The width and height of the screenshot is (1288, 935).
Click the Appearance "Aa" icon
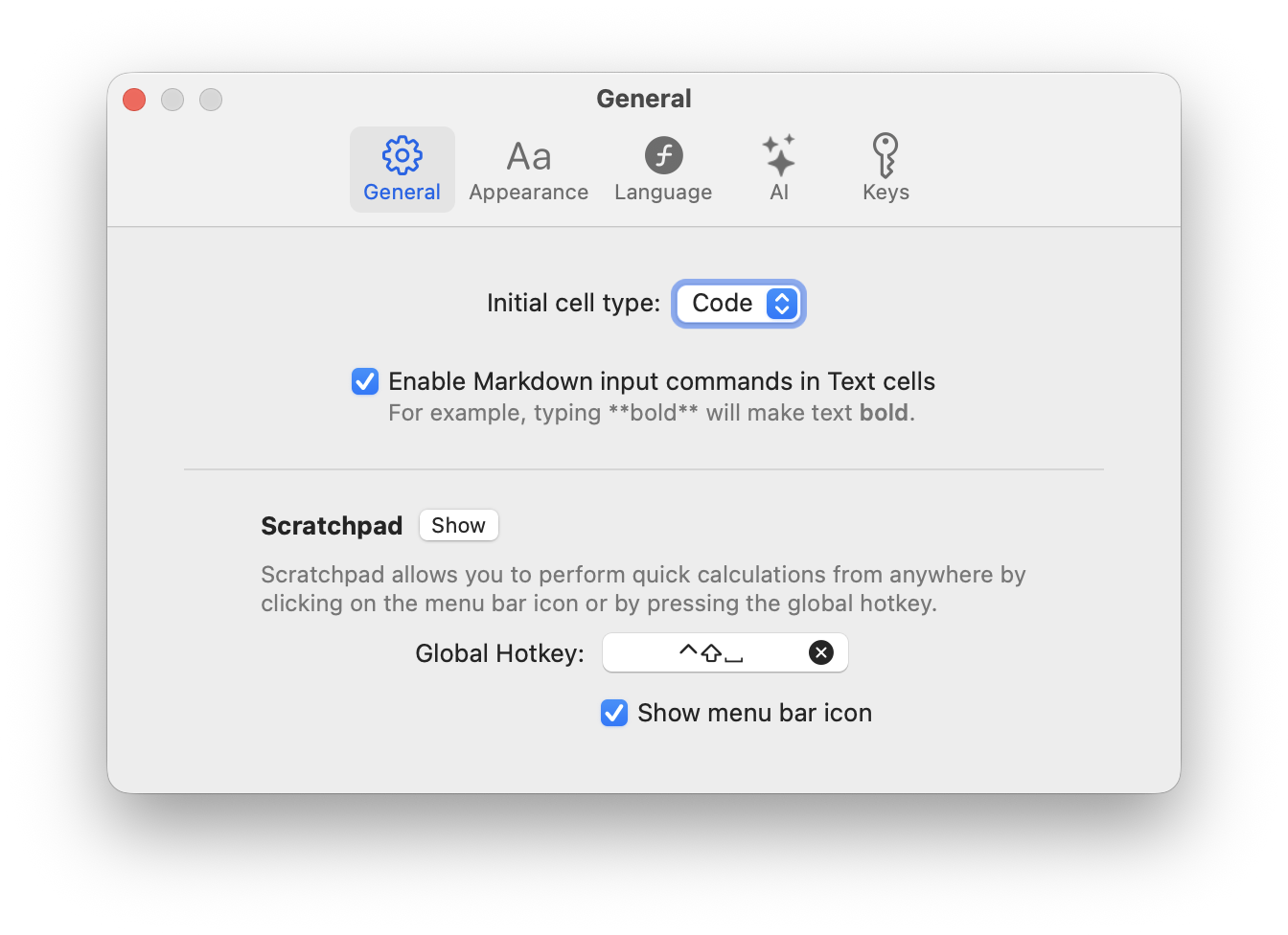coord(528,154)
